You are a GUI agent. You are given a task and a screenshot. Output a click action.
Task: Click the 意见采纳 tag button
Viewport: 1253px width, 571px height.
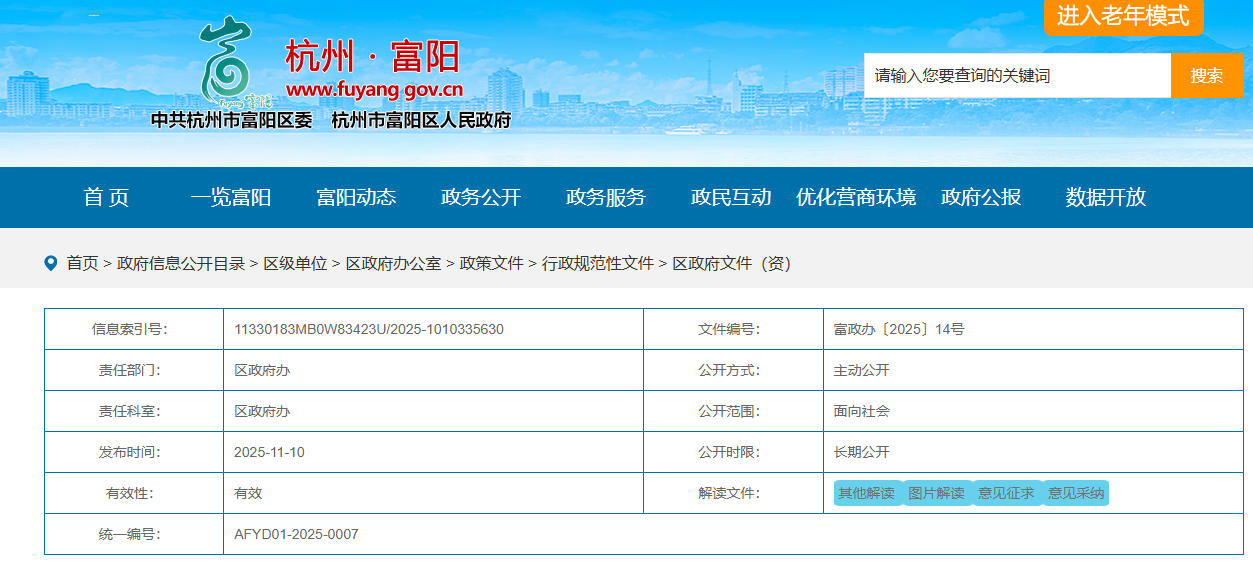point(1076,493)
